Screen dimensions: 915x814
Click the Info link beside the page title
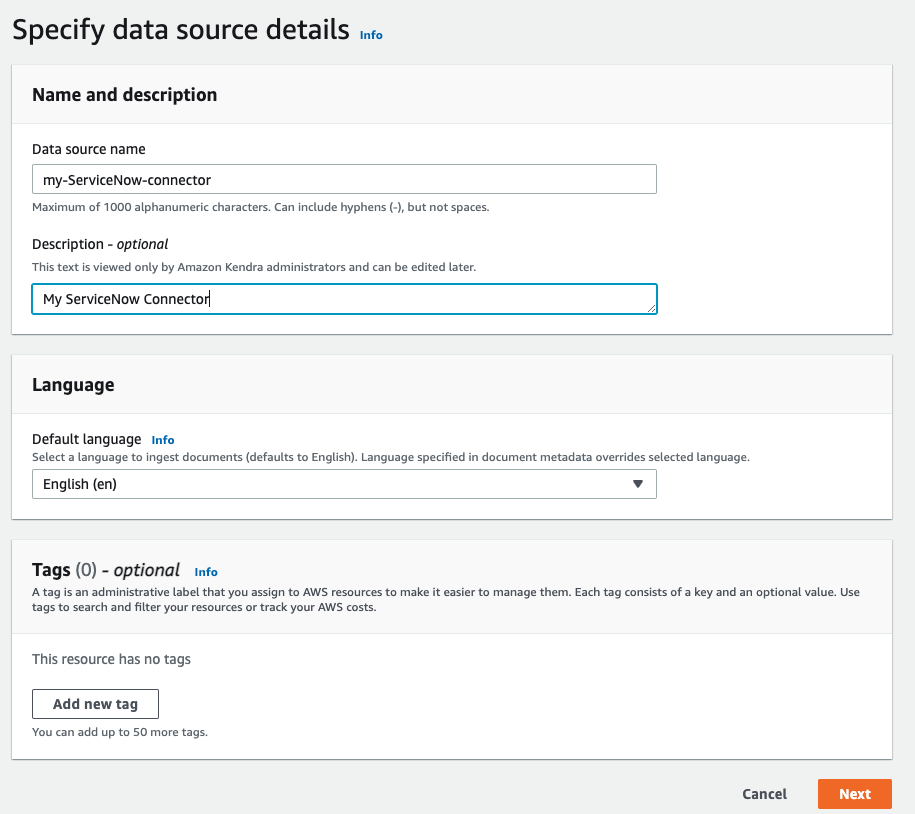point(371,35)
